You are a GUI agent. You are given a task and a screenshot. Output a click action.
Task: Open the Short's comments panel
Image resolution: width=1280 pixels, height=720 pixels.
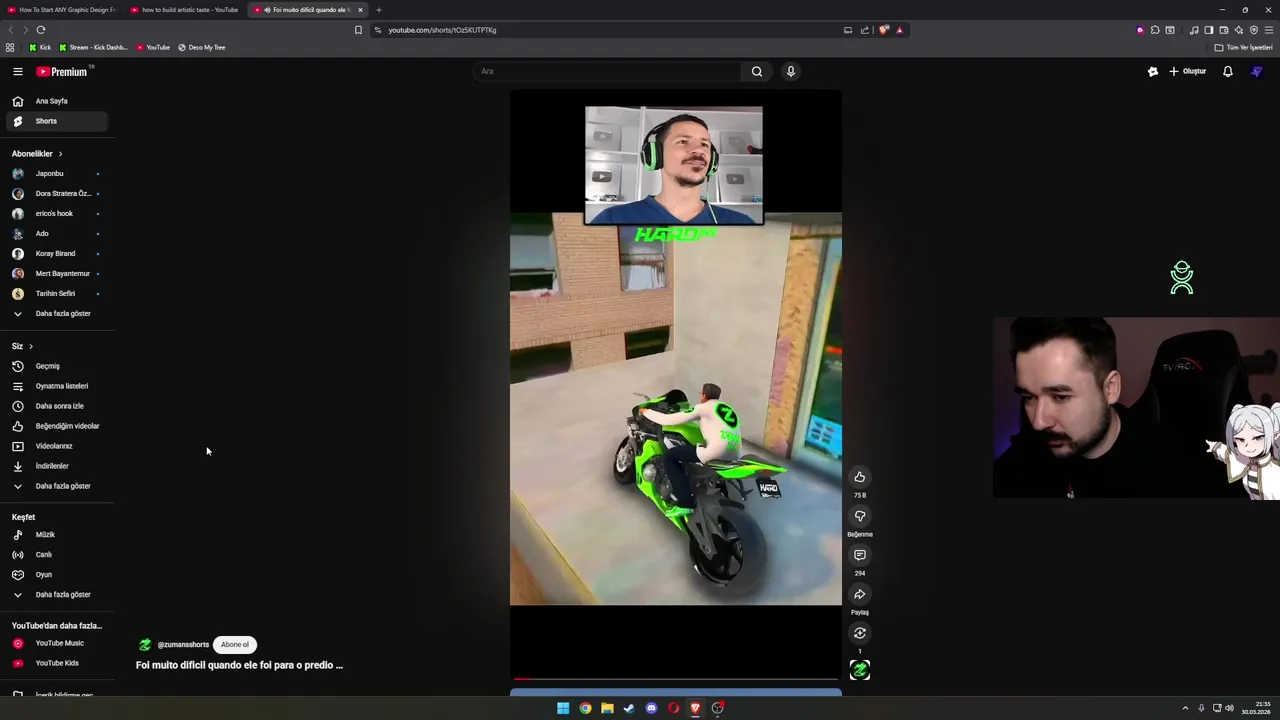[860, 555]
